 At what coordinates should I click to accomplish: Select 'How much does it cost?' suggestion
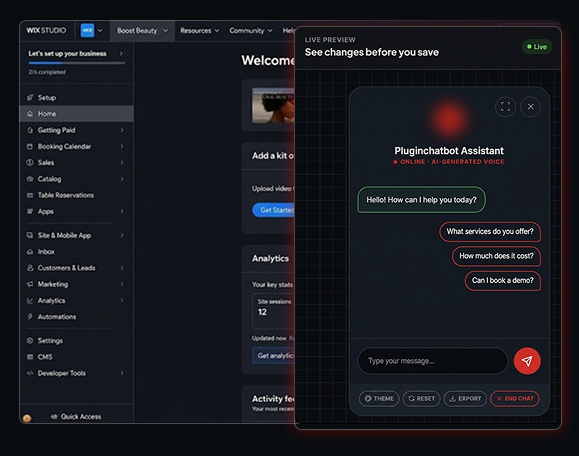pyautogui.click(x=496, y=256)
